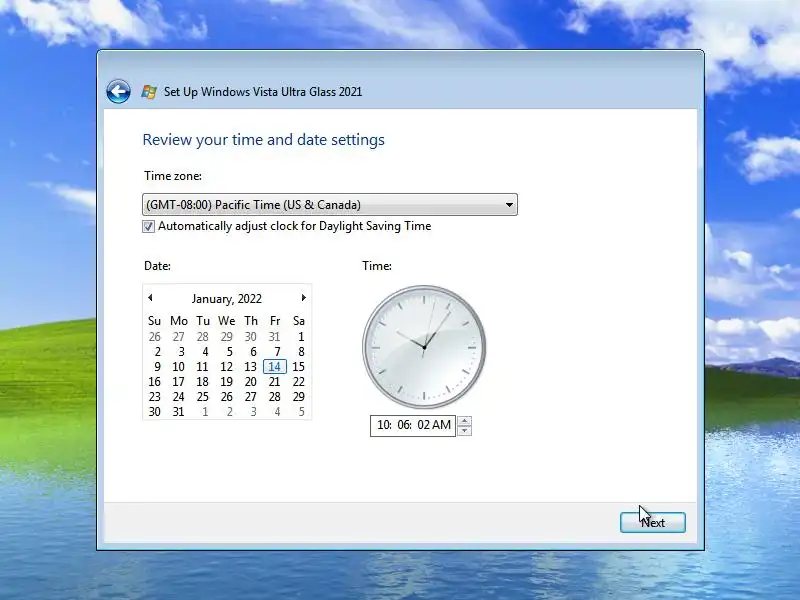Open the Time zone dropdown
This screenshot has width=800, height=600.
(x=330, y=205)
